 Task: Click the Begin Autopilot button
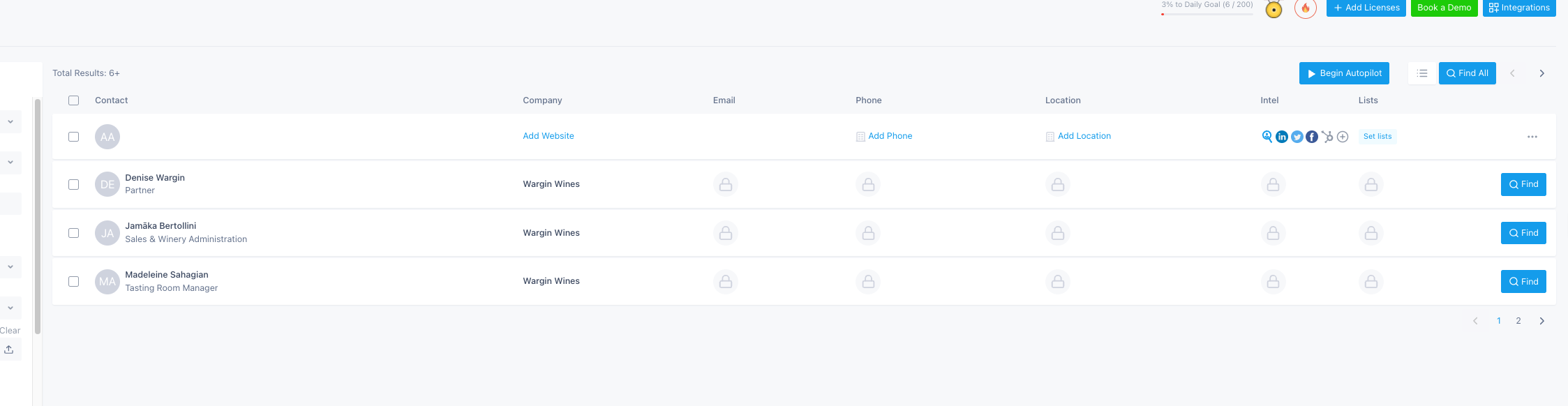point(1344,73)
